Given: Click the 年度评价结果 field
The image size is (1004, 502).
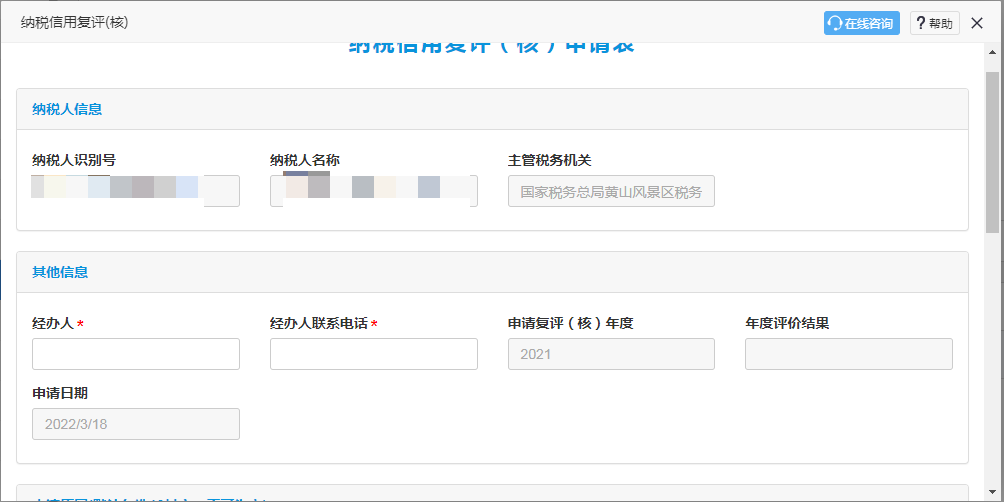Looking at the screenshot, I should [x=849, y=354].
